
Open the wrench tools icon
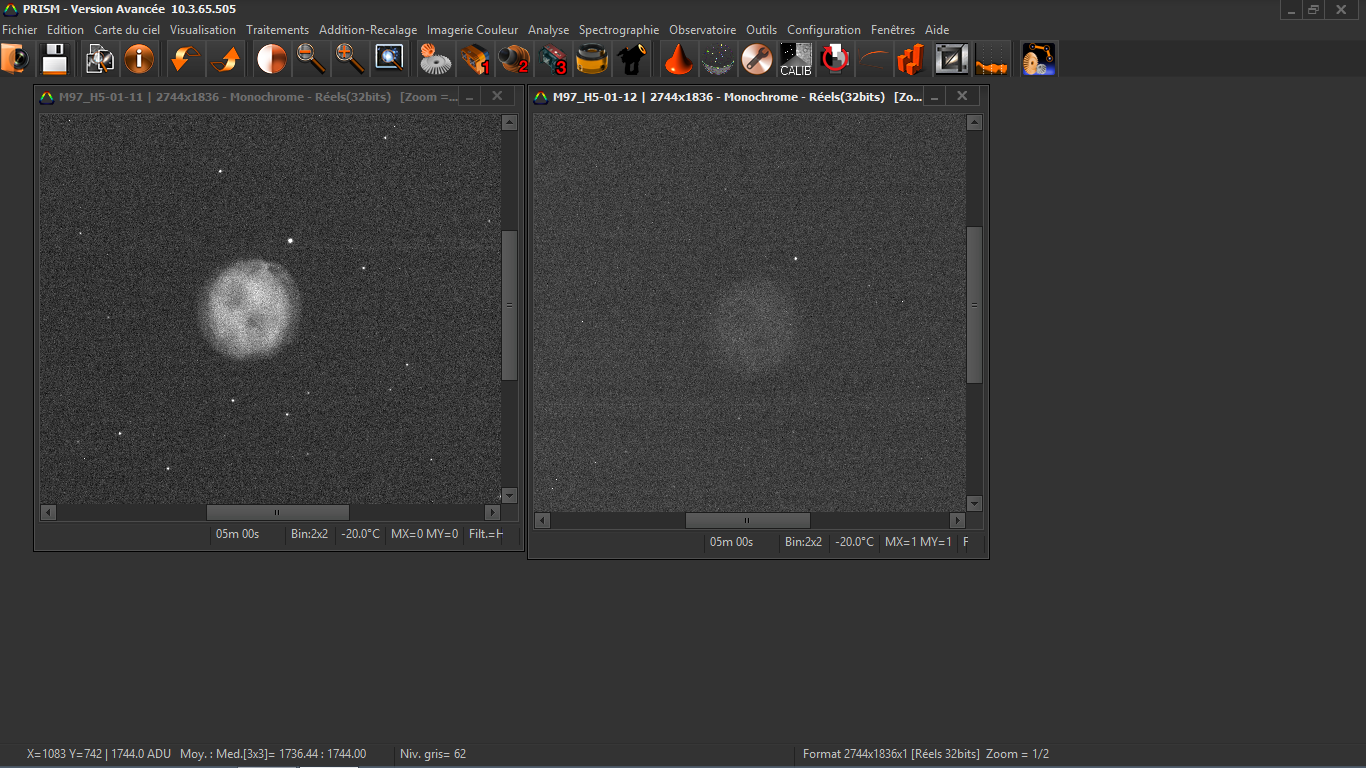click(757, 60)
